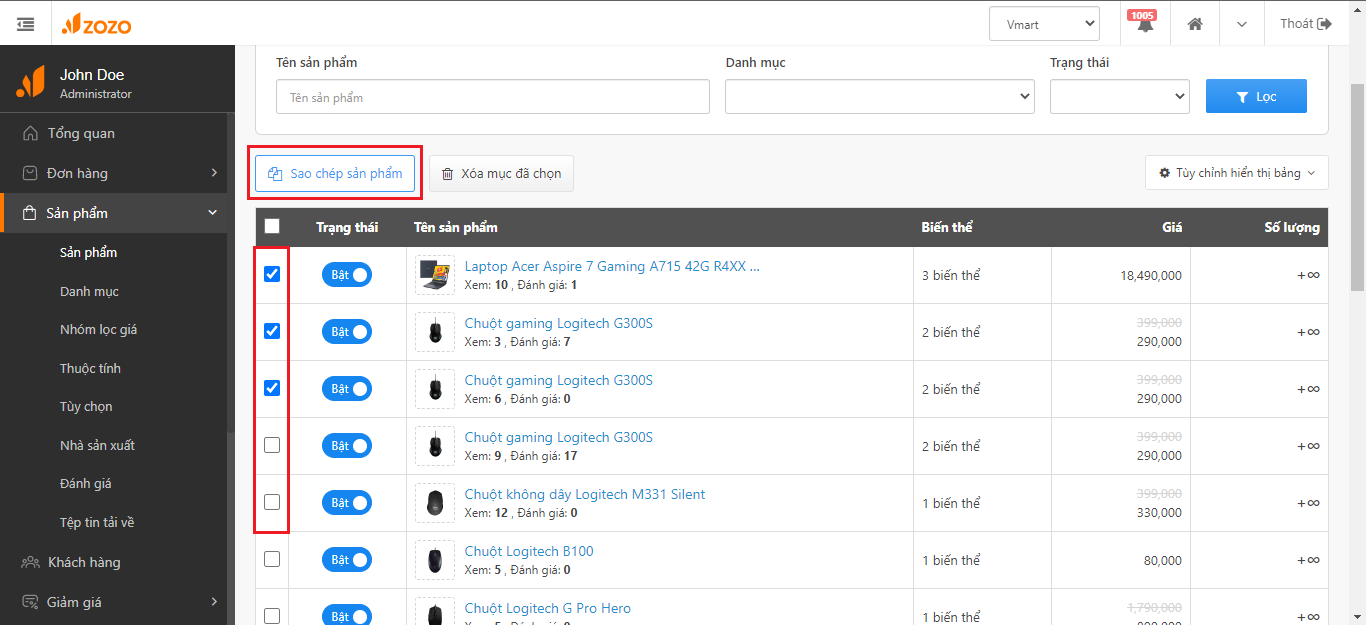Click the Đơn hàng icon in sidebar
This screenshot has height=625, width=1366.
tap(31, 173)
